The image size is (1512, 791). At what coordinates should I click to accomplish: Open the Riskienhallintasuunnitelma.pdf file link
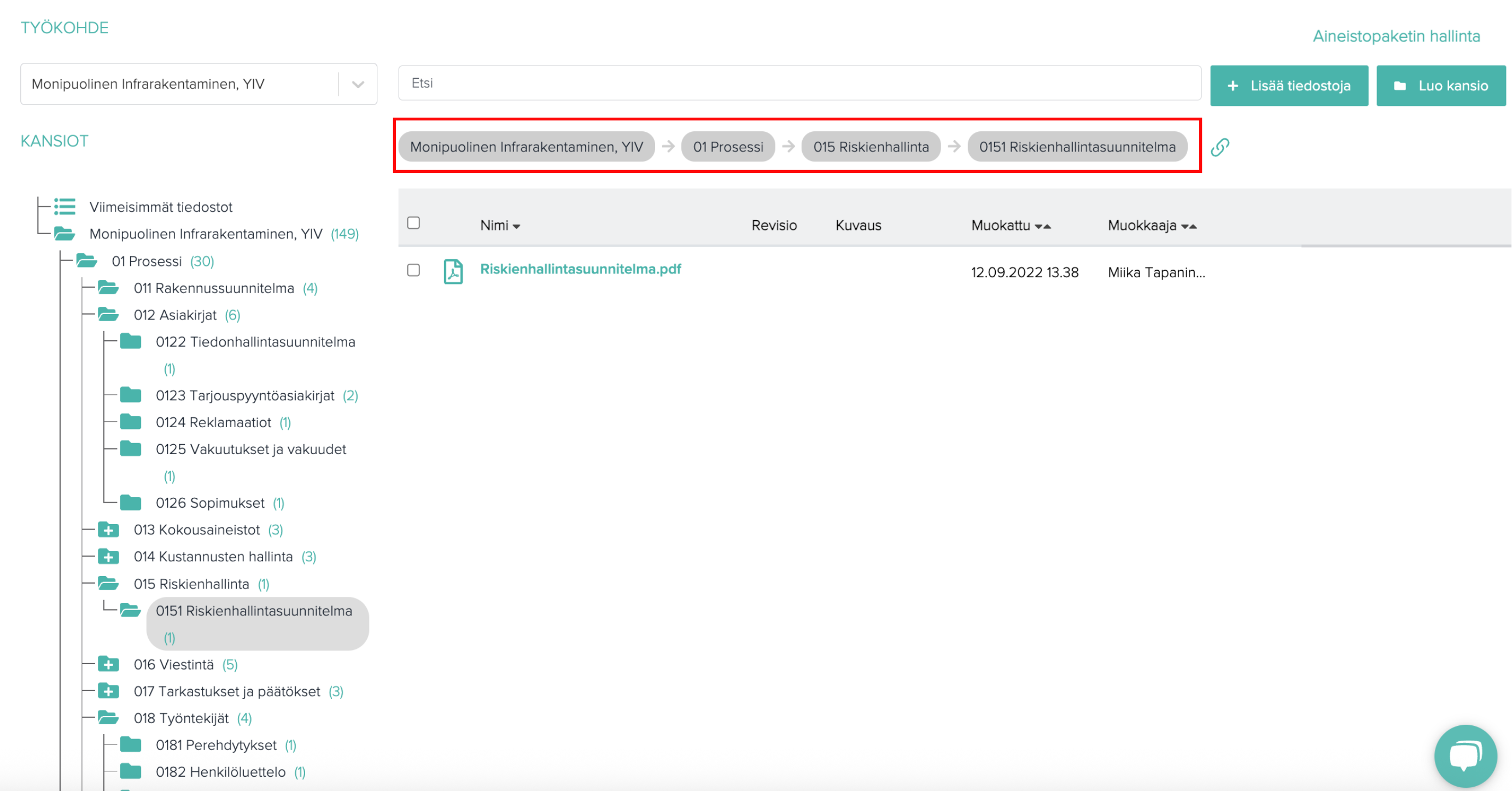coord(581,269)
